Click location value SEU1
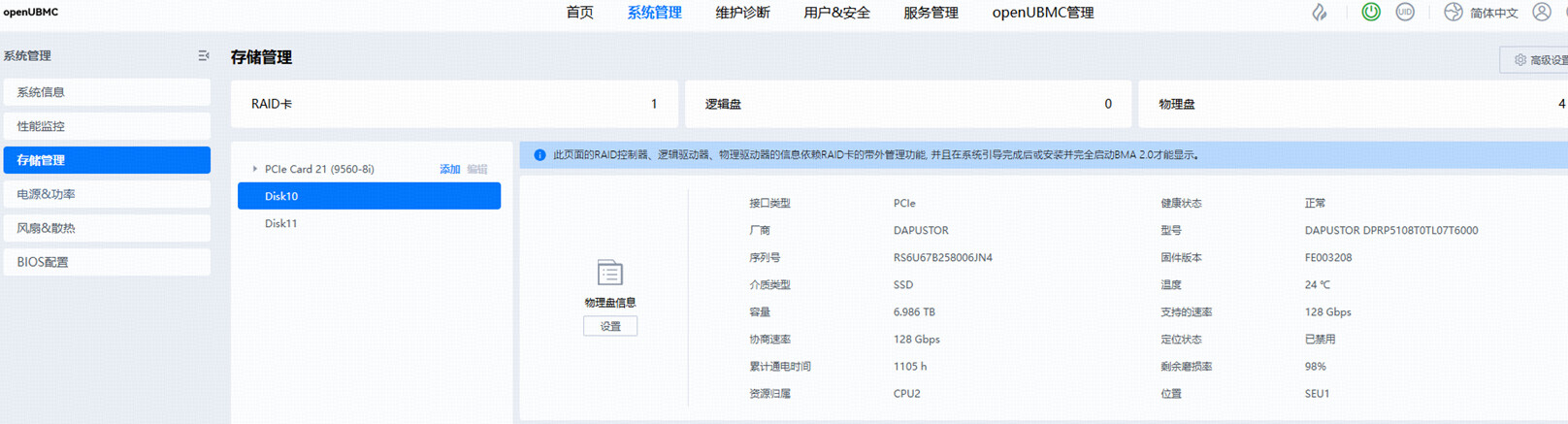This screenshot has height=424, width=1568. (x=1318, y=394)
